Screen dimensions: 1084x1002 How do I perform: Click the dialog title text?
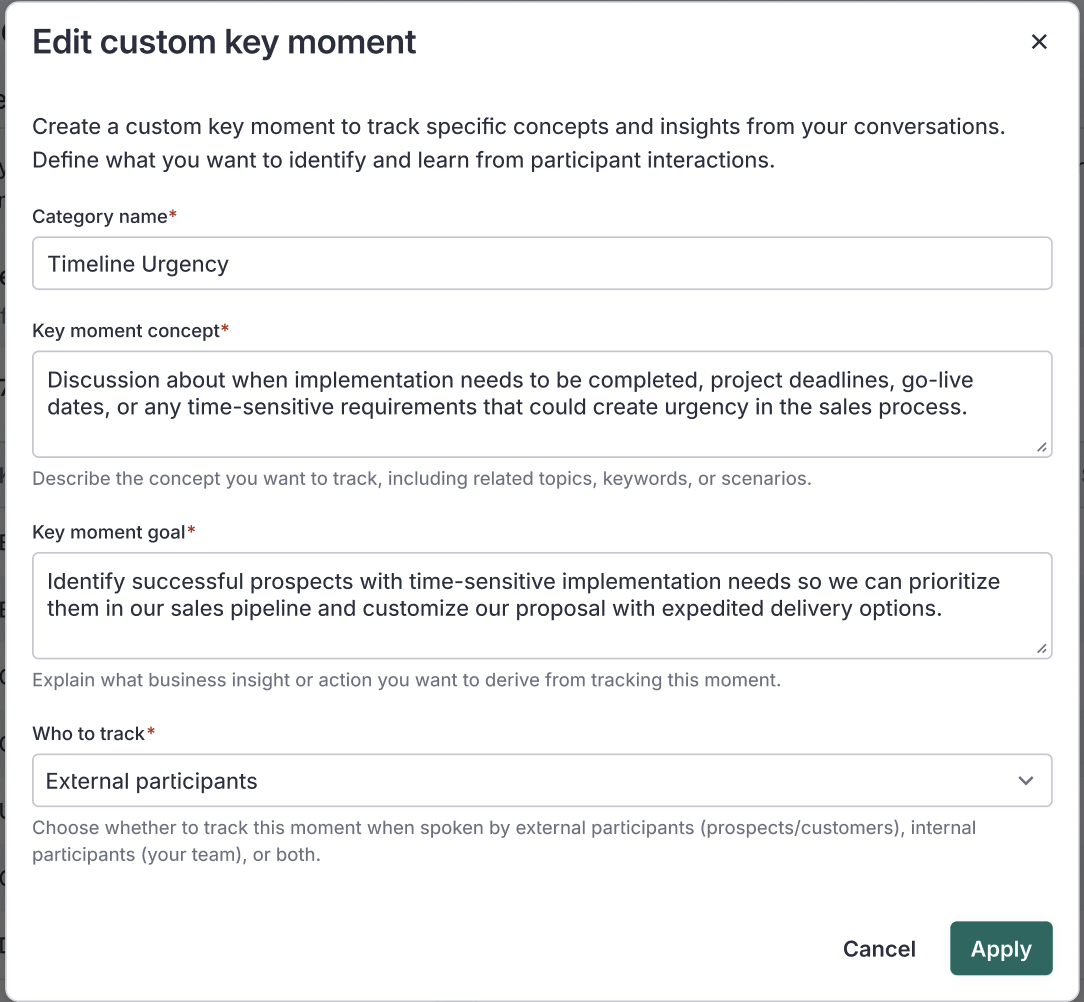pos(224,42)
